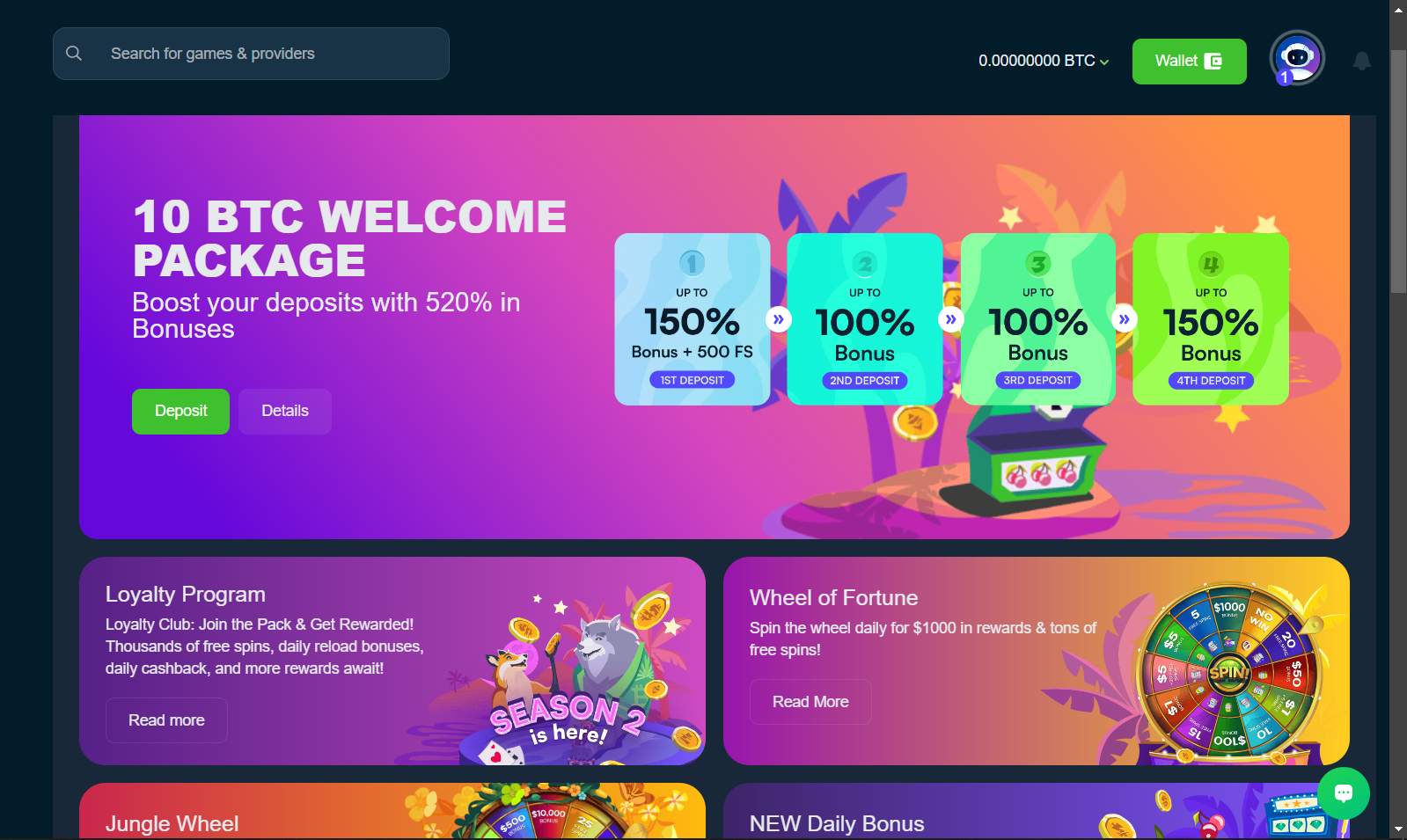
Task: Open the Jungle Wheel promo card
Action: coord(392,810)
